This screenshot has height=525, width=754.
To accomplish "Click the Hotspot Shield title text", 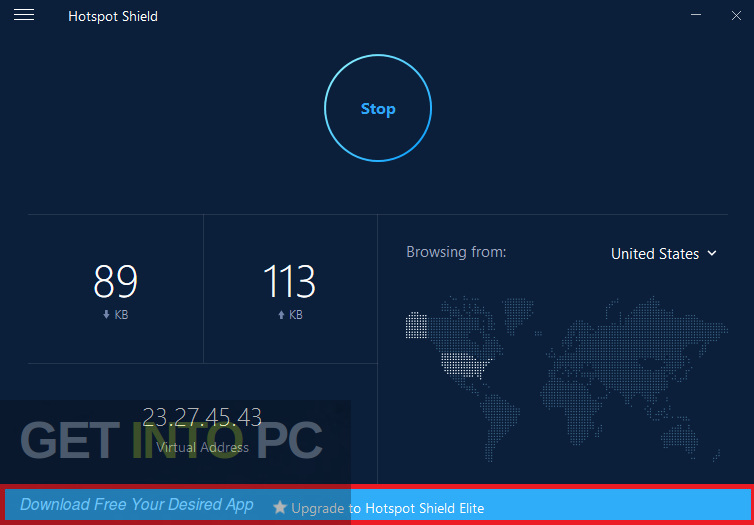I will click(x=113, y=16).
